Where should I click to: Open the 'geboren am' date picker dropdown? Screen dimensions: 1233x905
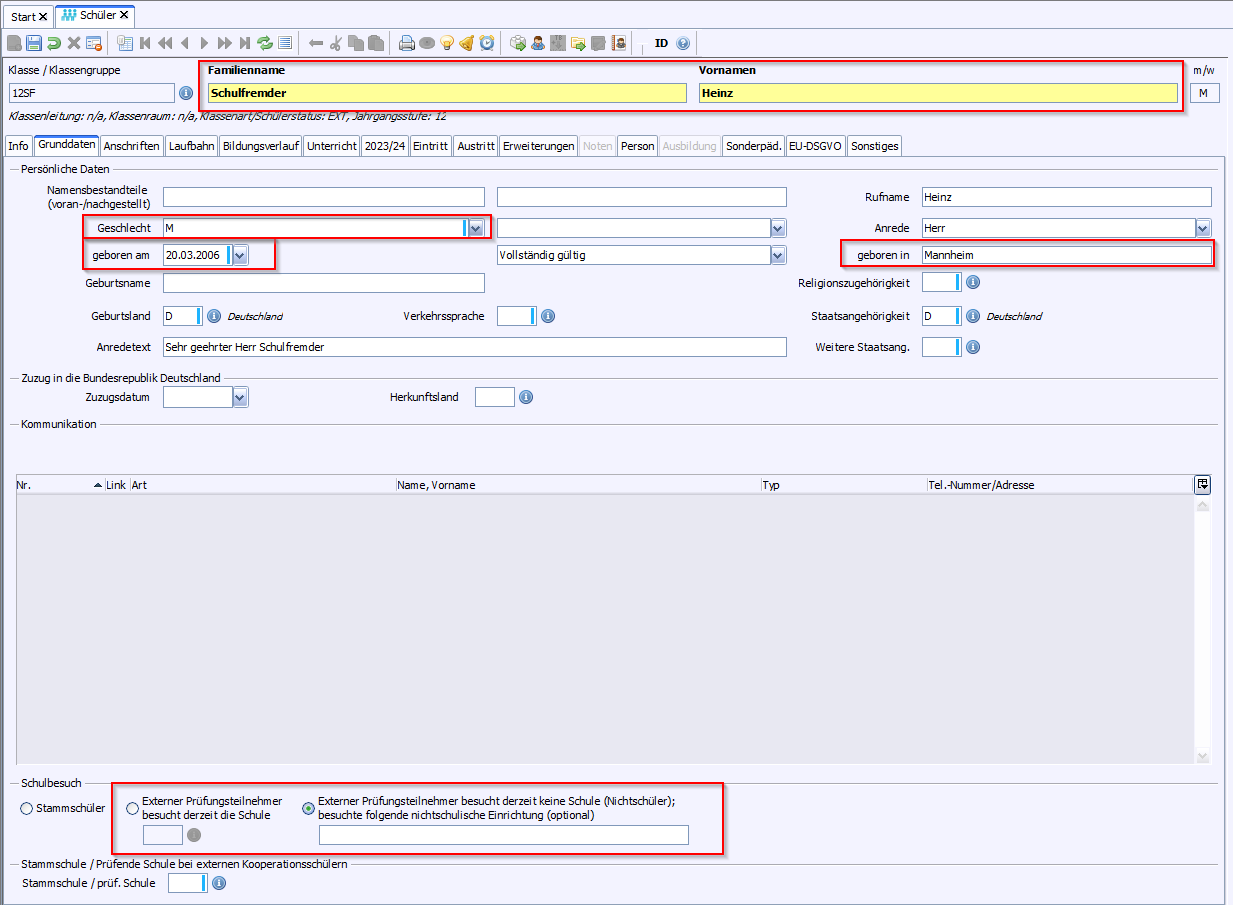pos(240,255)
